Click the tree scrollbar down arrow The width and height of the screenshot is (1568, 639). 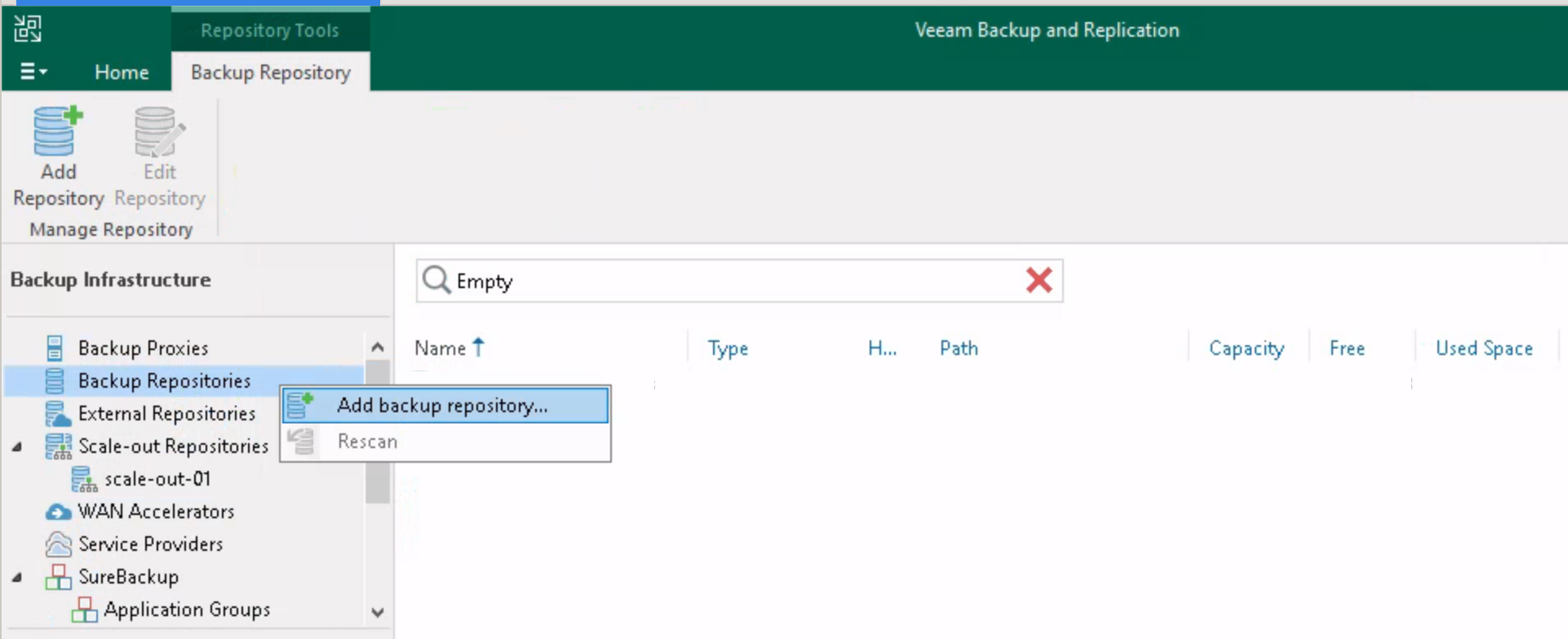point(377,612)
